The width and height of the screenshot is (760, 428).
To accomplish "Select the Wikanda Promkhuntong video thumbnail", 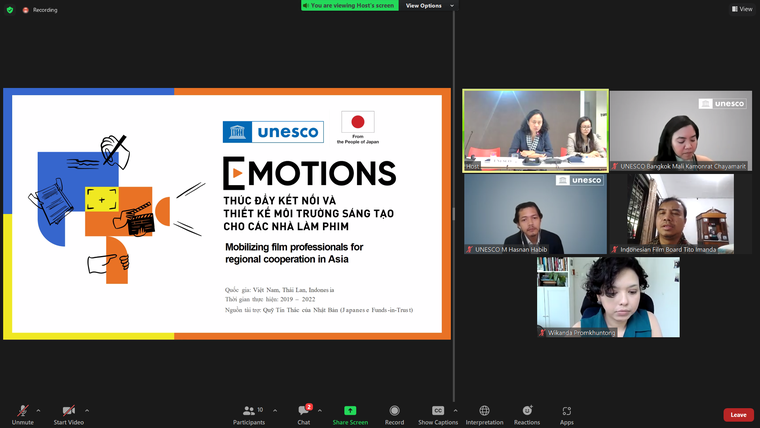I will tap(608, 297).
